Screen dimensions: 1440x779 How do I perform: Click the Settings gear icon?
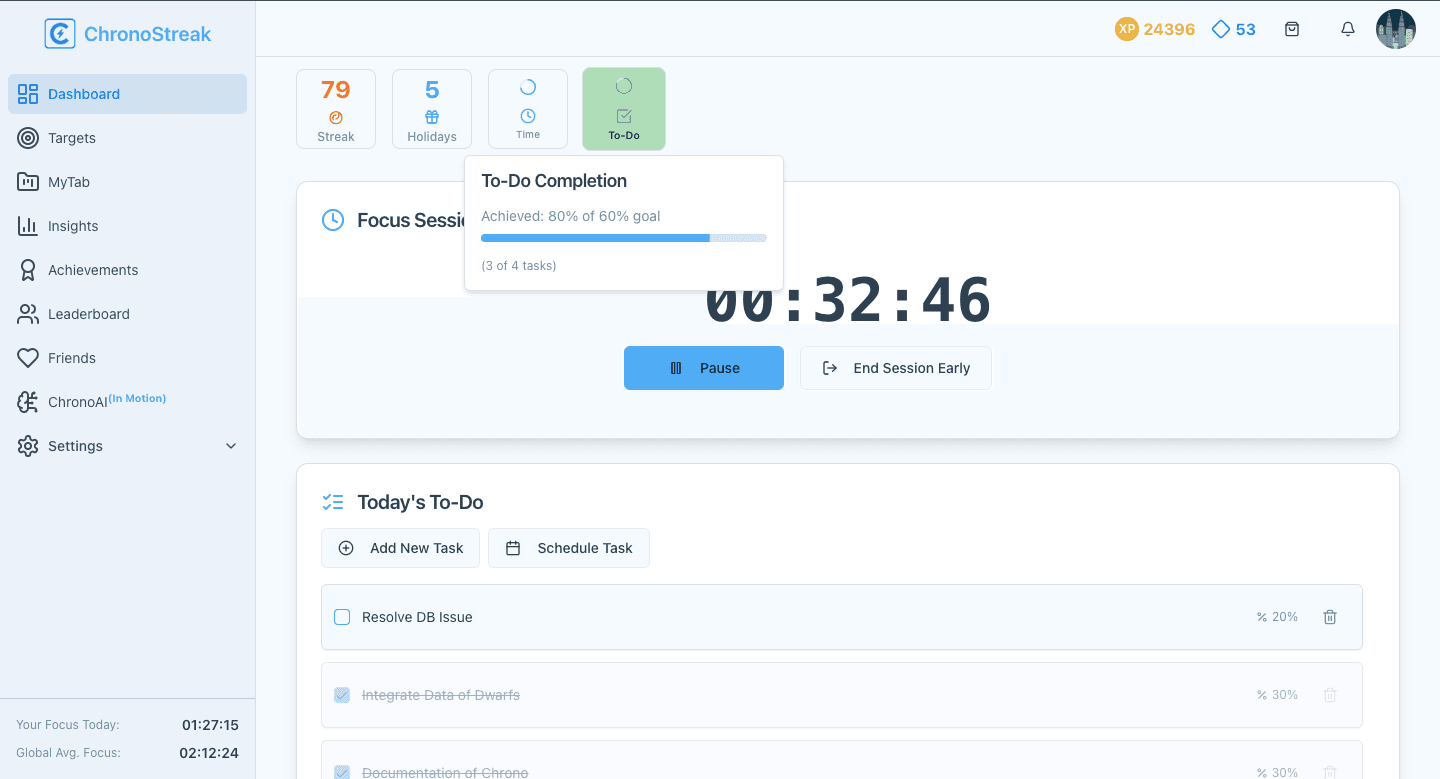click(28, 446)
